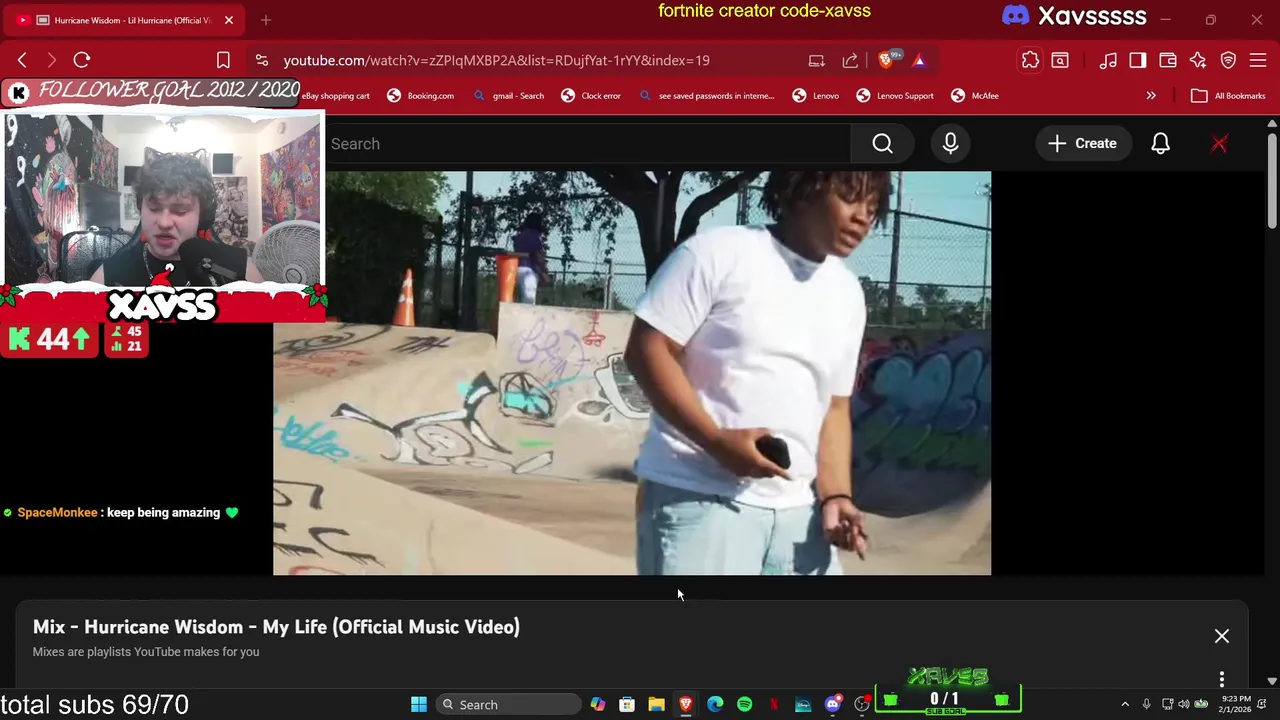
Task: Open Mix playlist three-dot menu
Action: coord(1222,679)
